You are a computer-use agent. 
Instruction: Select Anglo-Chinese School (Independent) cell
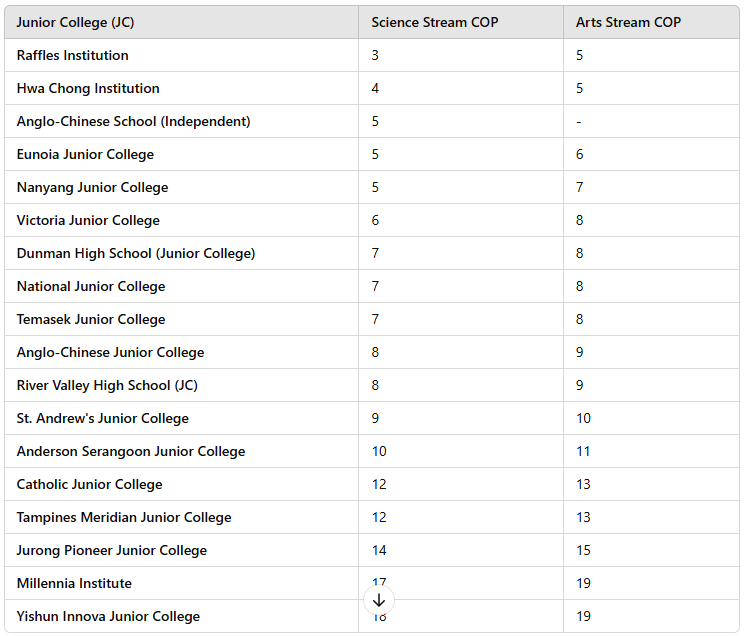tap(133, 121)
